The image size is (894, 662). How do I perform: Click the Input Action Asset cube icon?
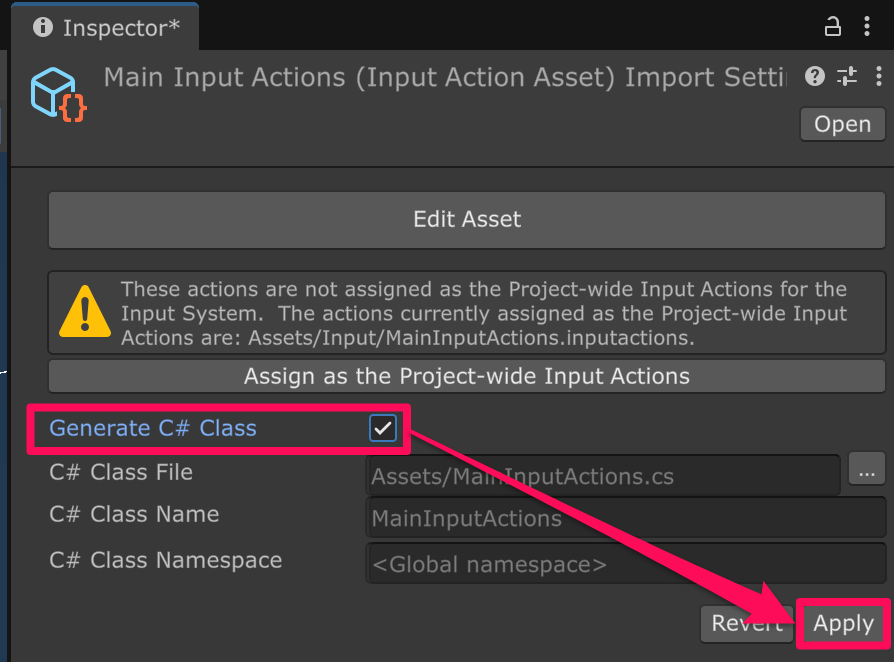pyautogui.click(x=57, y=94)
